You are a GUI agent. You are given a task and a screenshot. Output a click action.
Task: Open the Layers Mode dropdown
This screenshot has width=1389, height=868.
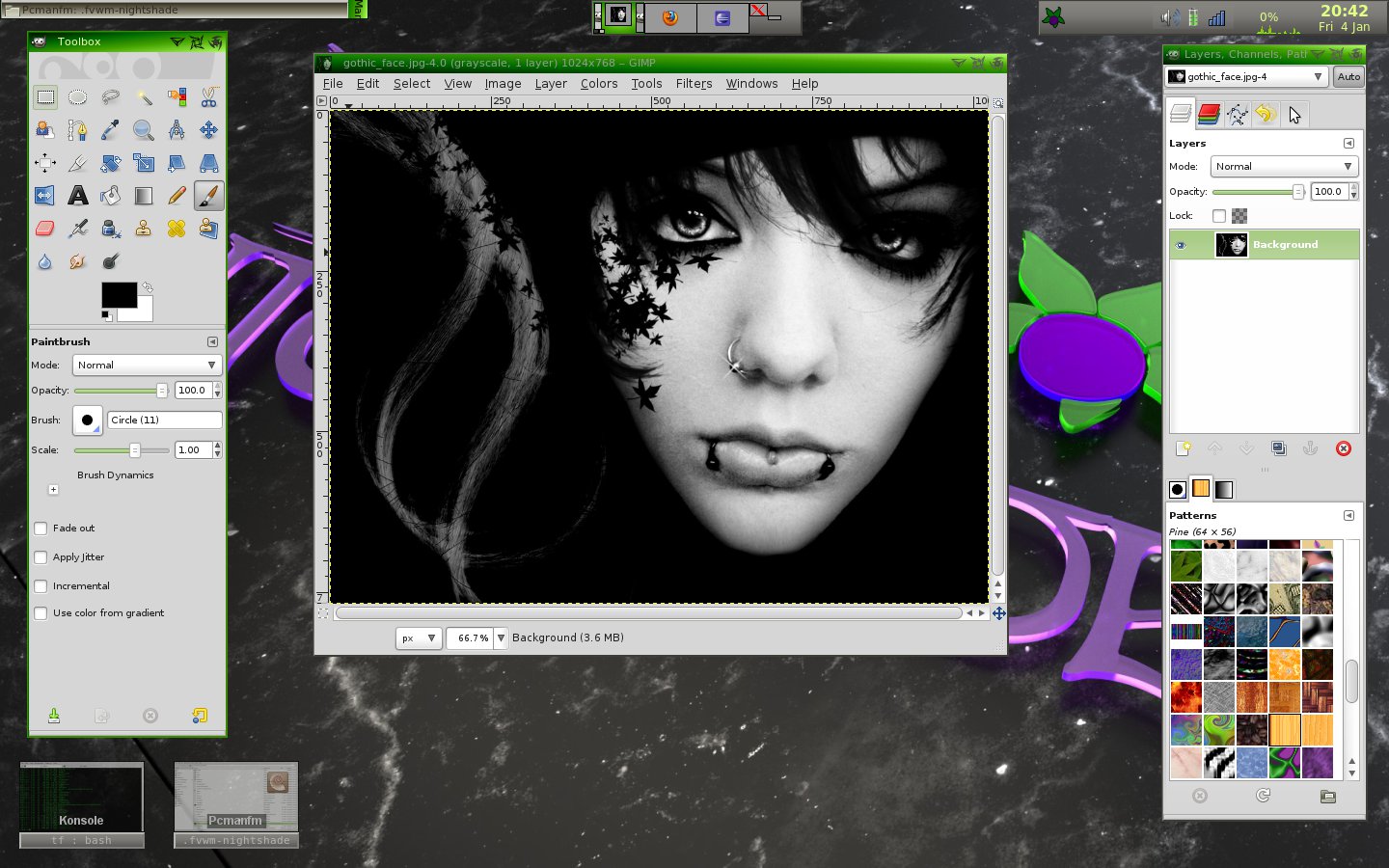point(1284,166)
